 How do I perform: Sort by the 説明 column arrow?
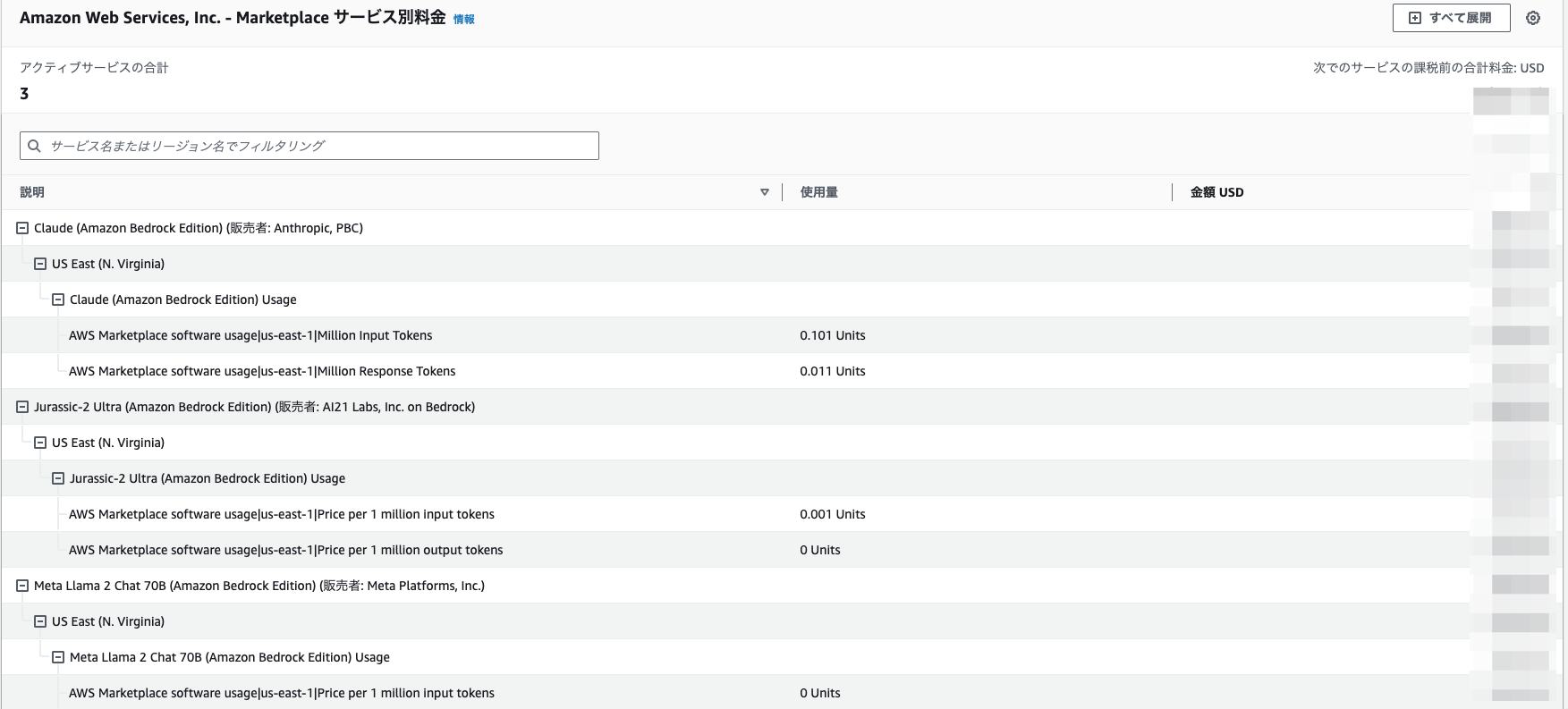pyautogui.click(x=765, y=192)
